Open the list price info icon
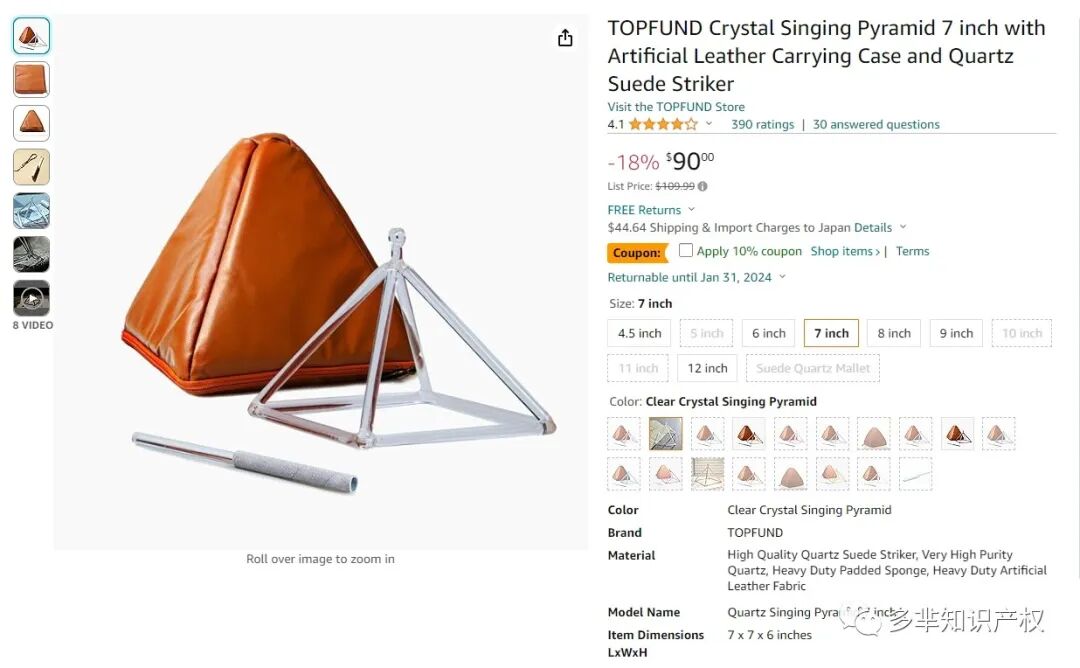 click(703, 186)
